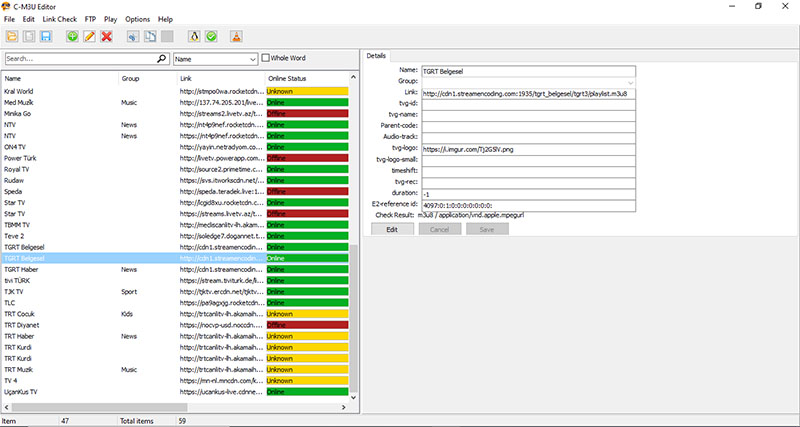Viewport: 800px width, 427px height.
Task: Select the TGRT Haber row
Action: coord(176,269)
